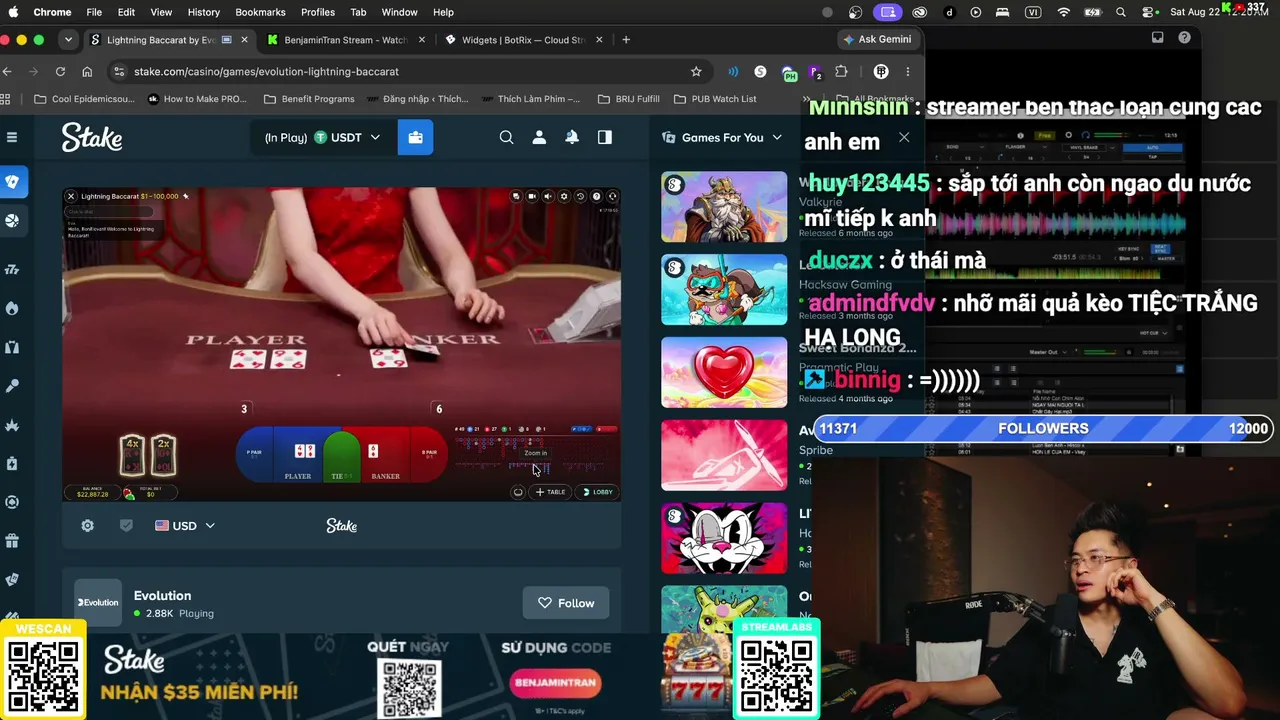Open the gift box sidebar icon

click(x=12, y=541)
